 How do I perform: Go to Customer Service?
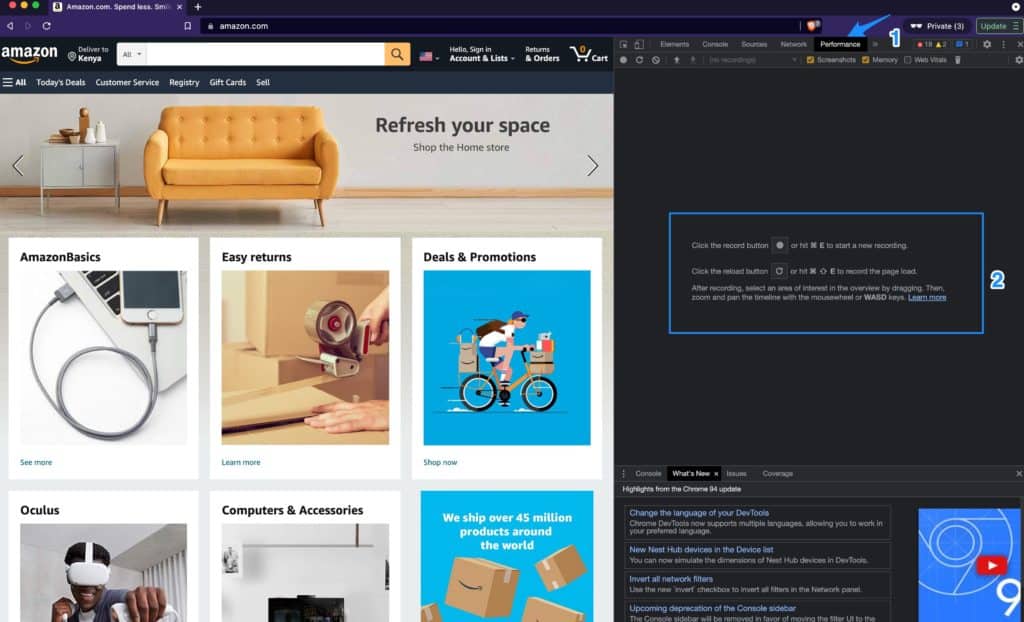[x=127, y=82]
